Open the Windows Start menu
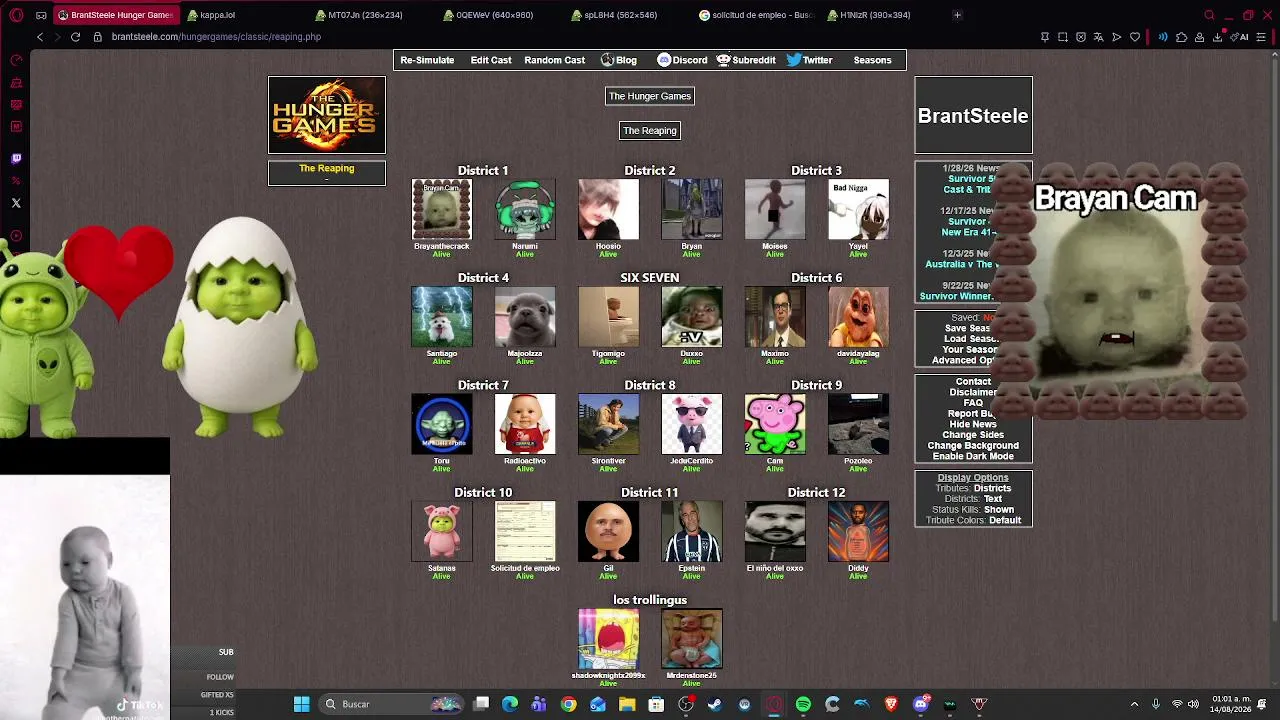1280x720 pixels. point(301,704)
